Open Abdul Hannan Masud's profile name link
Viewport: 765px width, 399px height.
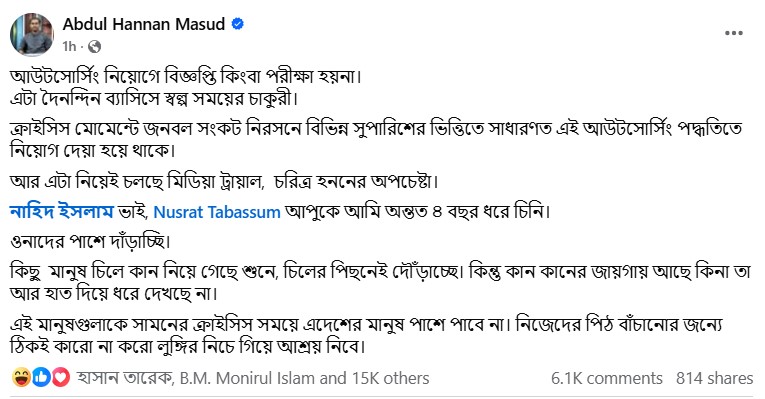click(x=144, y=24)
